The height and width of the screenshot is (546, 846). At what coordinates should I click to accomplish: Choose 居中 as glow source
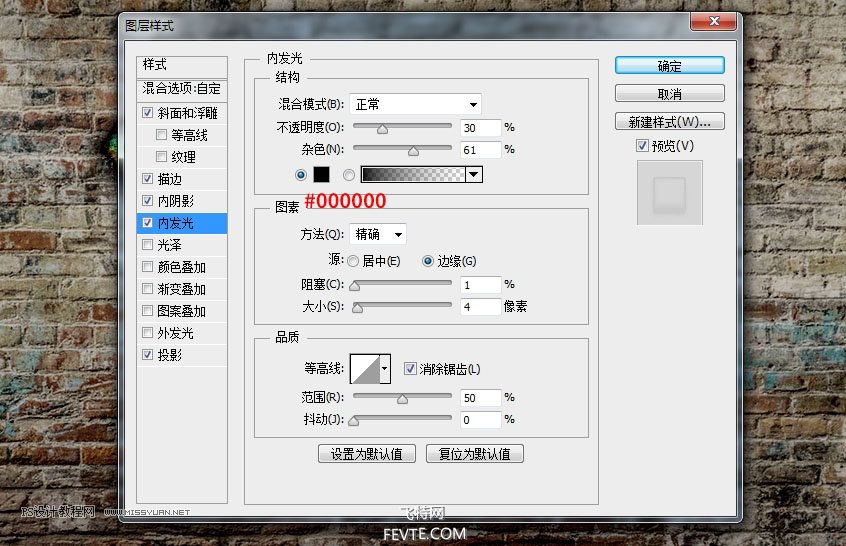pos(353,261)
